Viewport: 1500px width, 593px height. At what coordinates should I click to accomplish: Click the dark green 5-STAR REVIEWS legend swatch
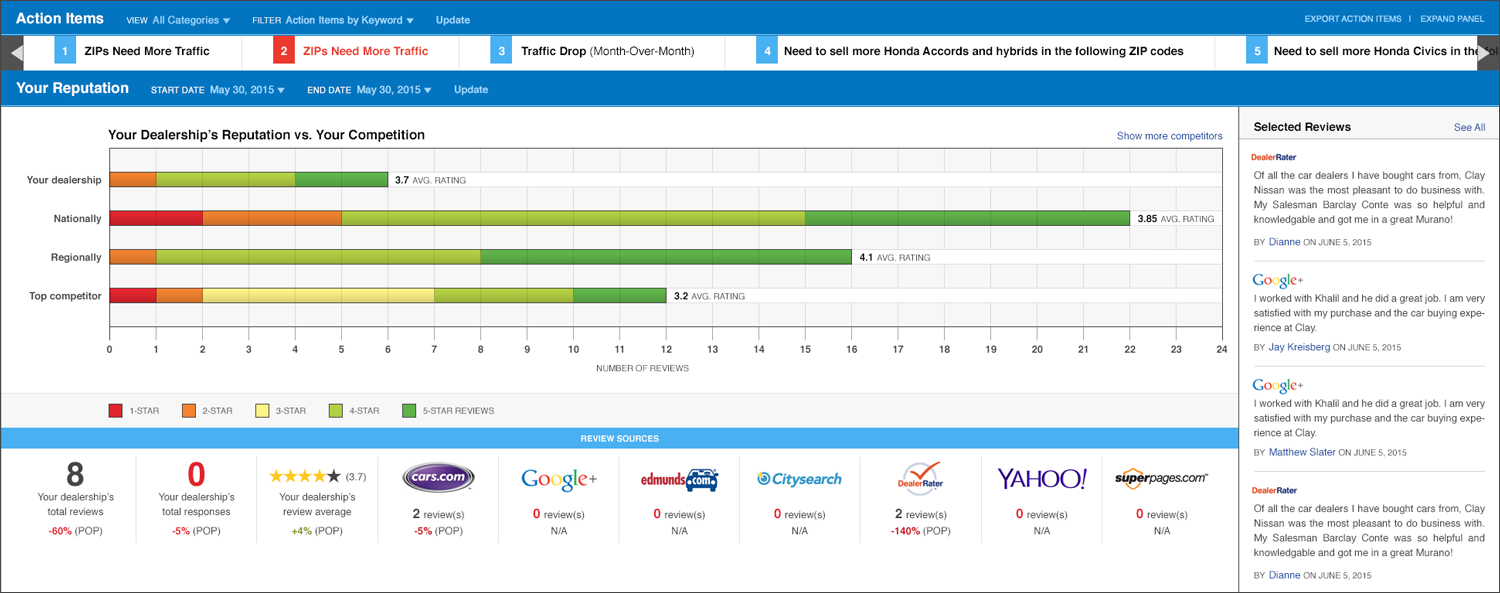tap(409, 410)
